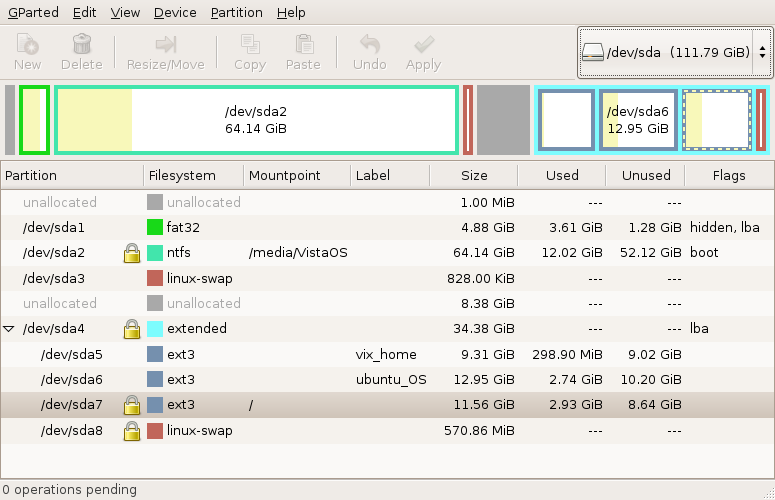Click the red linux-swap swatch for /dev/sda3
Viewport: 775px width, 500px height.
coord(155,278)
